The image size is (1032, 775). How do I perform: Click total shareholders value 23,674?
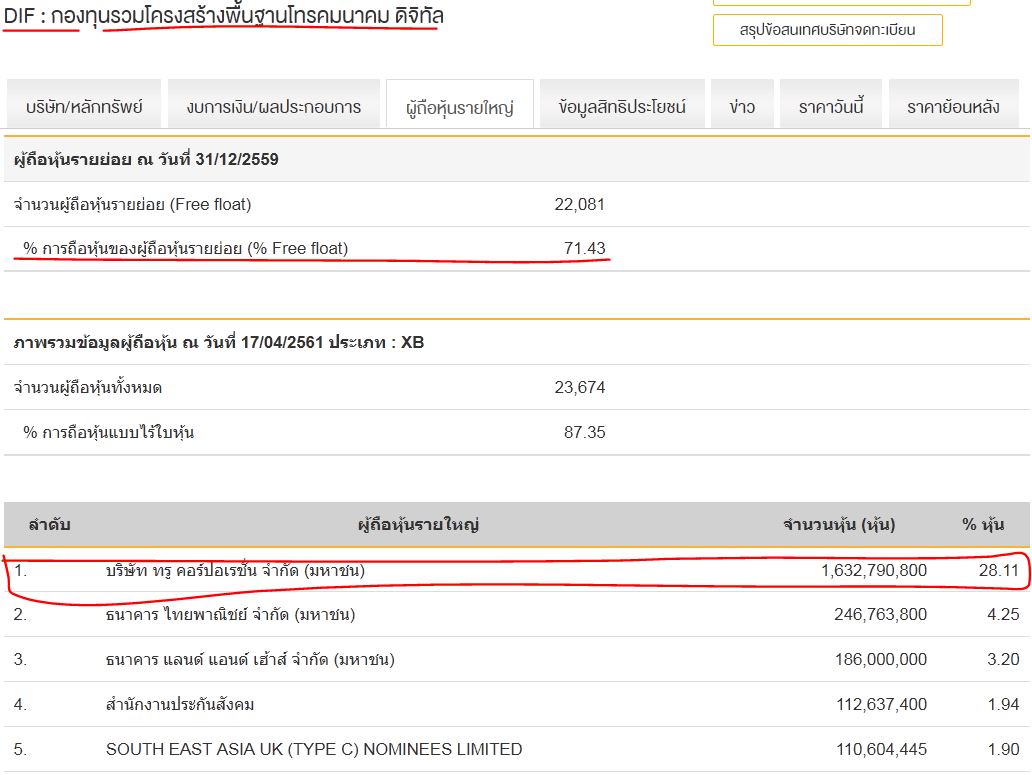tap(579, 388)
